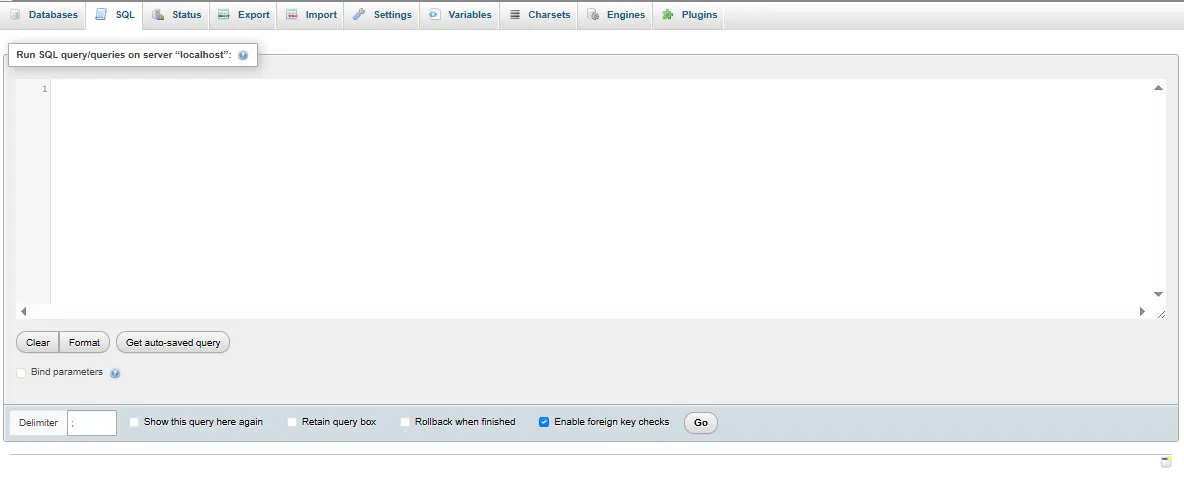Click the Status chart icon
This screenshot has height=479, width=1184.
click(158, 15)
